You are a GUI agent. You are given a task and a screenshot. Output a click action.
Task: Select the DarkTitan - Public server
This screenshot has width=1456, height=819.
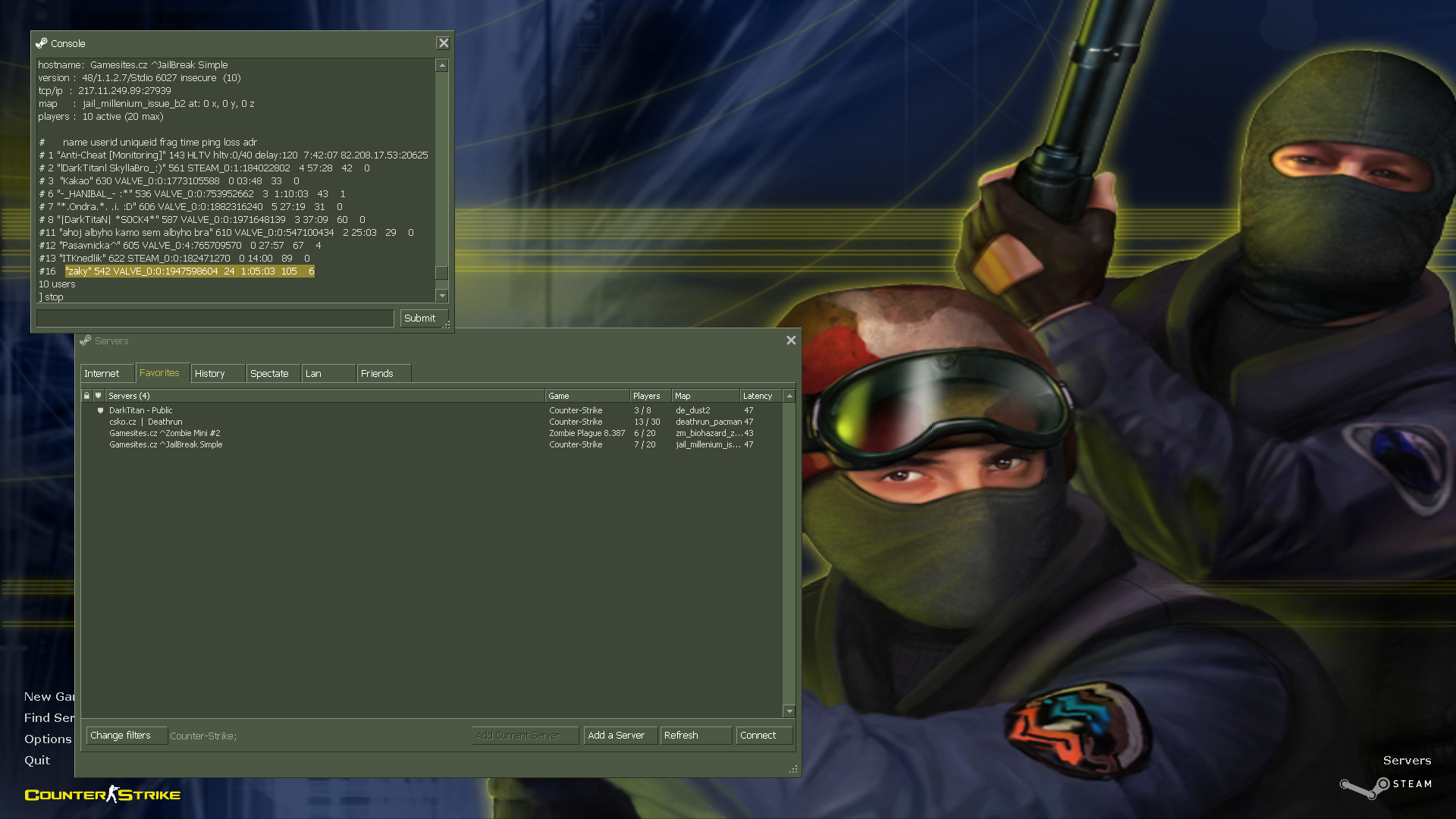click(x=432, y=410)
